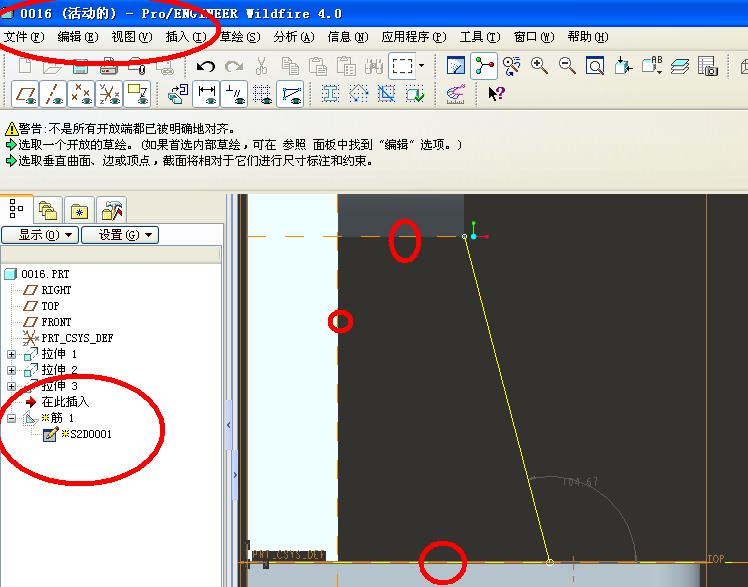This screenshot has width=748, height=587.
Task: Click the Refit to screen icon
Action: click(595, 66)
